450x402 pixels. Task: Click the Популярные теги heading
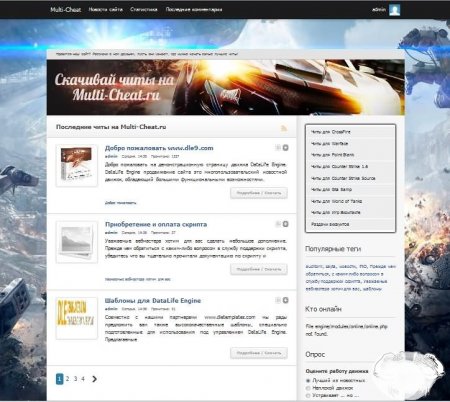333,249
